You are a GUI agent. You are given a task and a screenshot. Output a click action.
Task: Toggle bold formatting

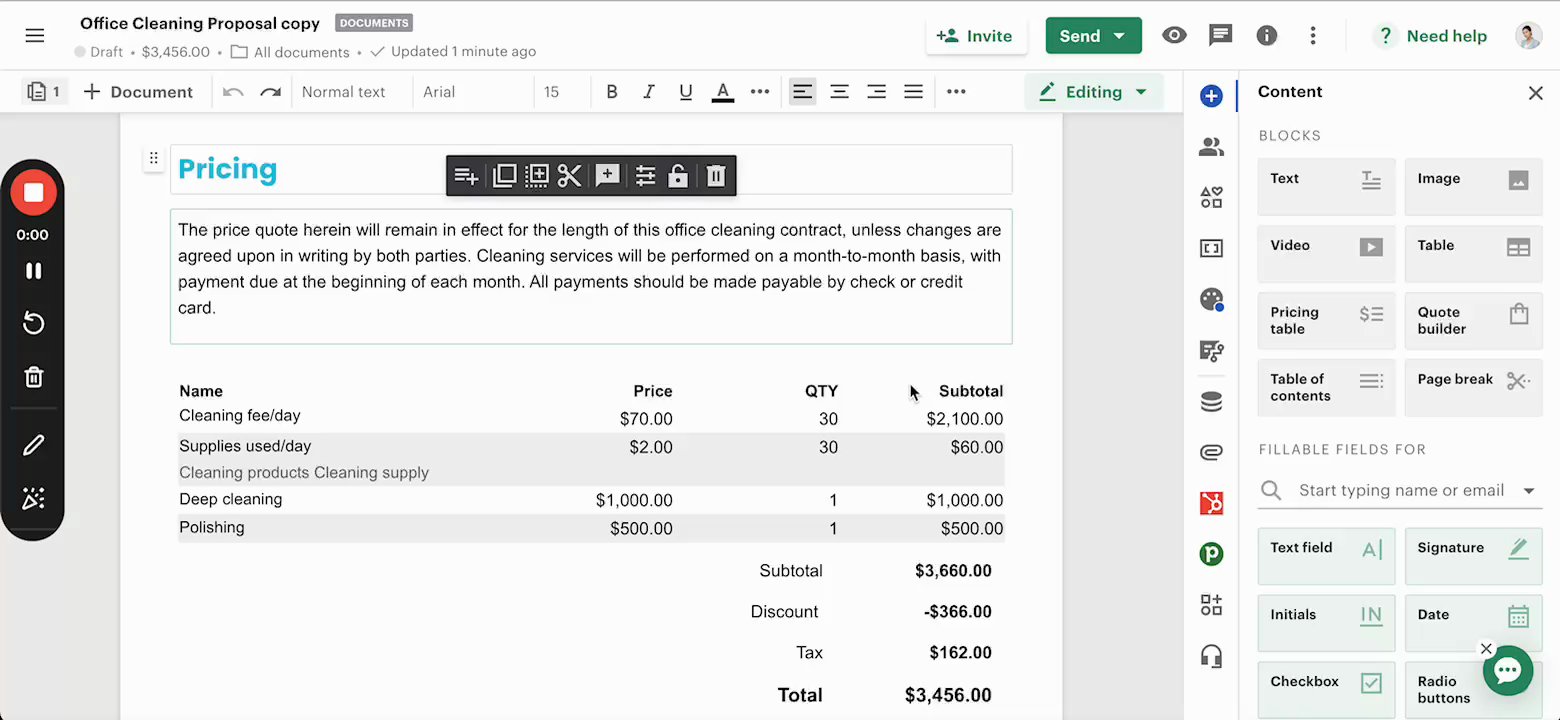pos(612,92)
